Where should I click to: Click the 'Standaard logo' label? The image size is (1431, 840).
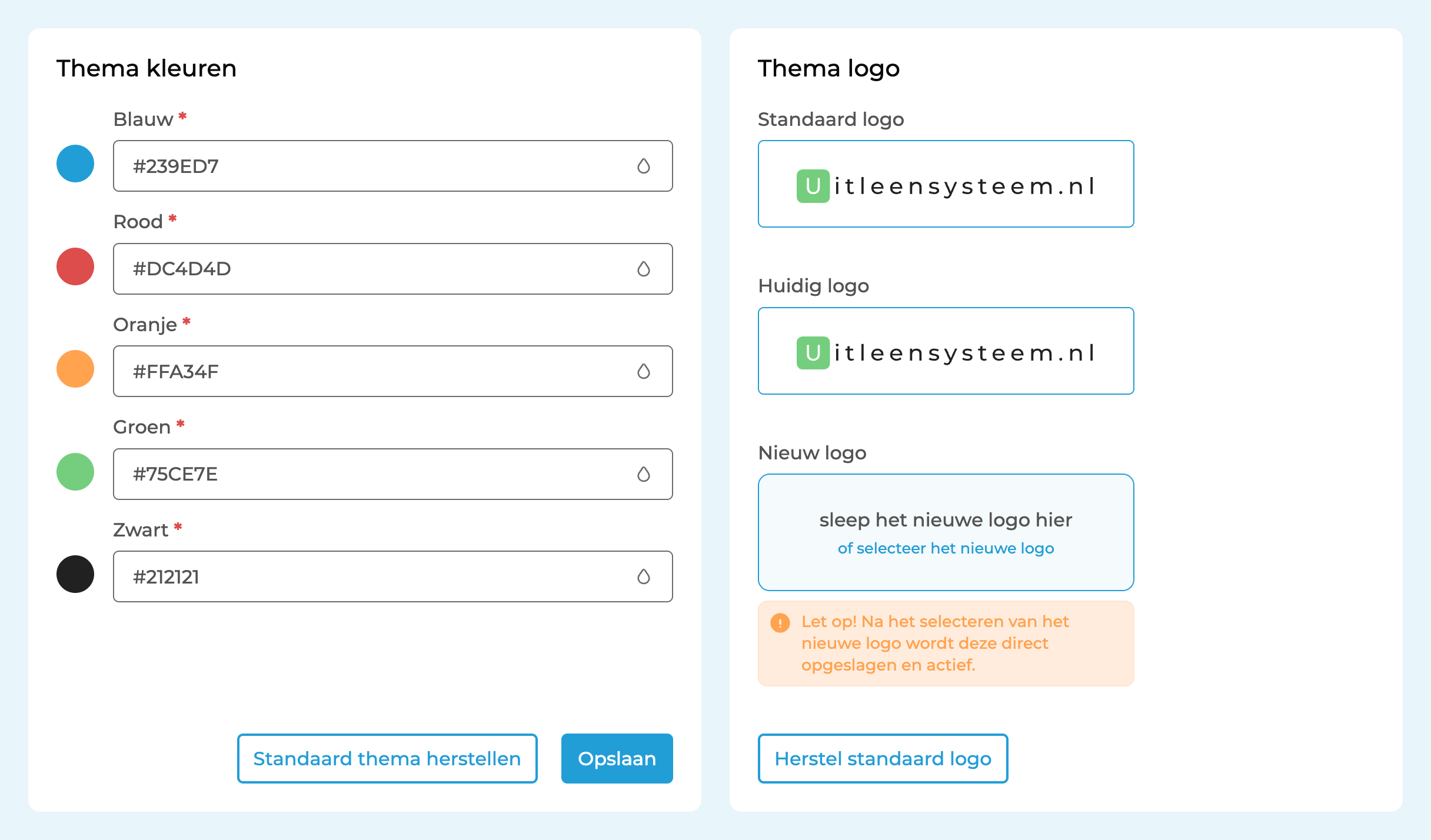coord(831,119)
